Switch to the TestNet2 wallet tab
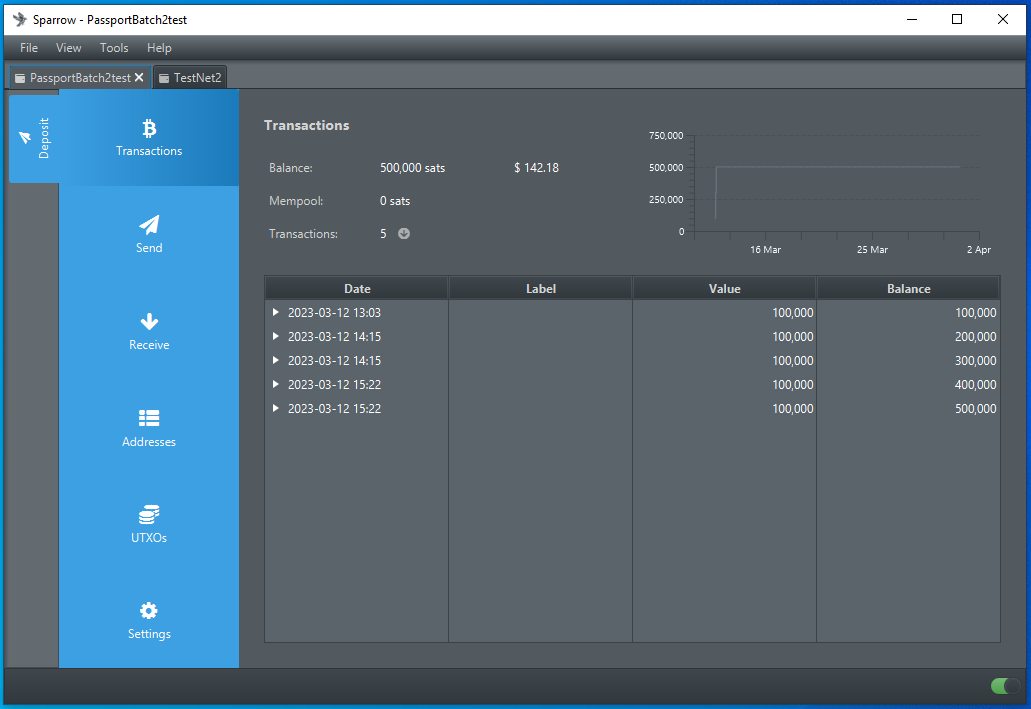 [190, 78]
